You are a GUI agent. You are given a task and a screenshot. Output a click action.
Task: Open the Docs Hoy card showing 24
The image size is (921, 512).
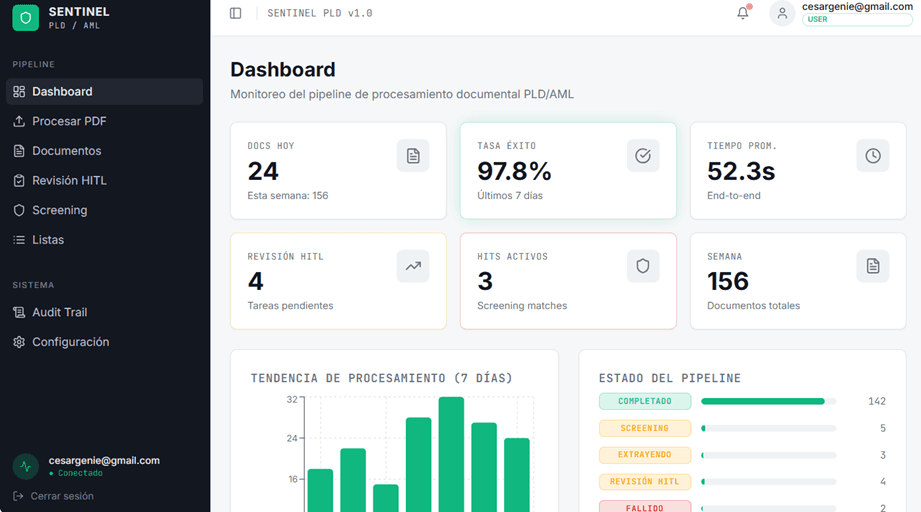(338, 171)
